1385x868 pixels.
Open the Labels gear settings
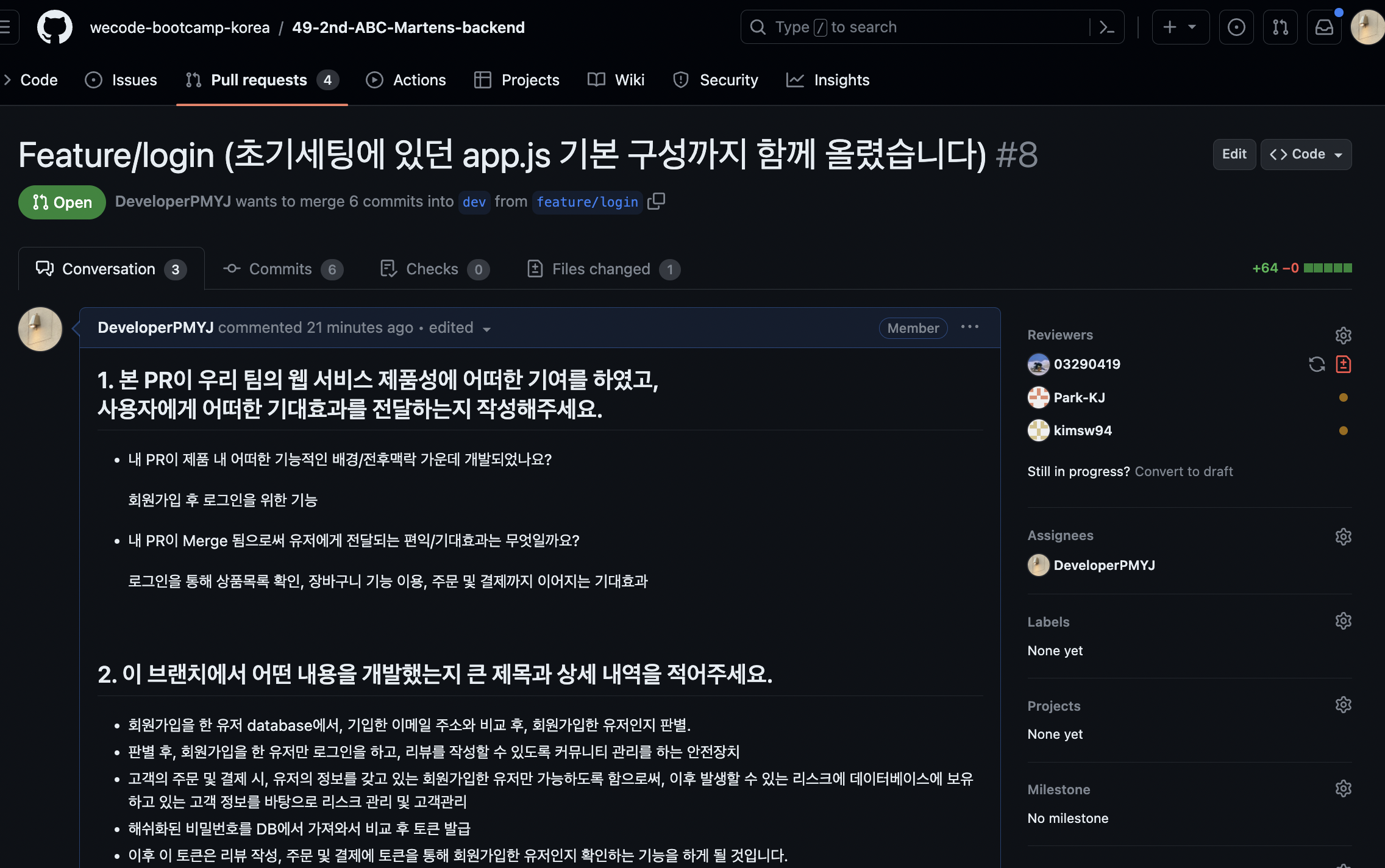1343,621
